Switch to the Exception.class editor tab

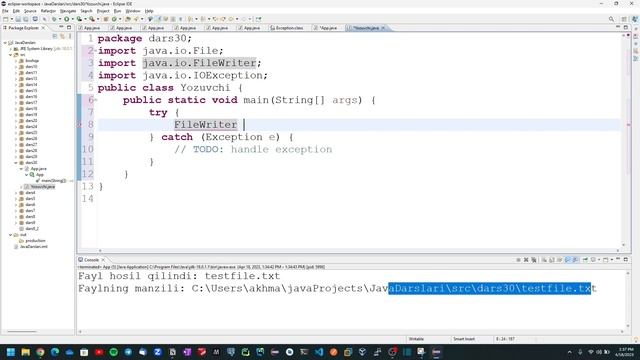pyautogui.click(x=287, y=28)
